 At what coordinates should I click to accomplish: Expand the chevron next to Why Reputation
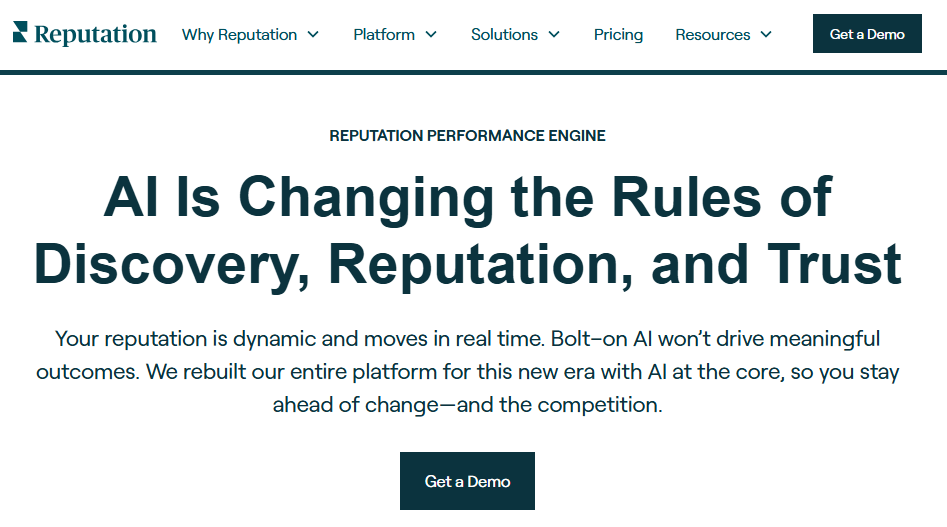point(313,34)
